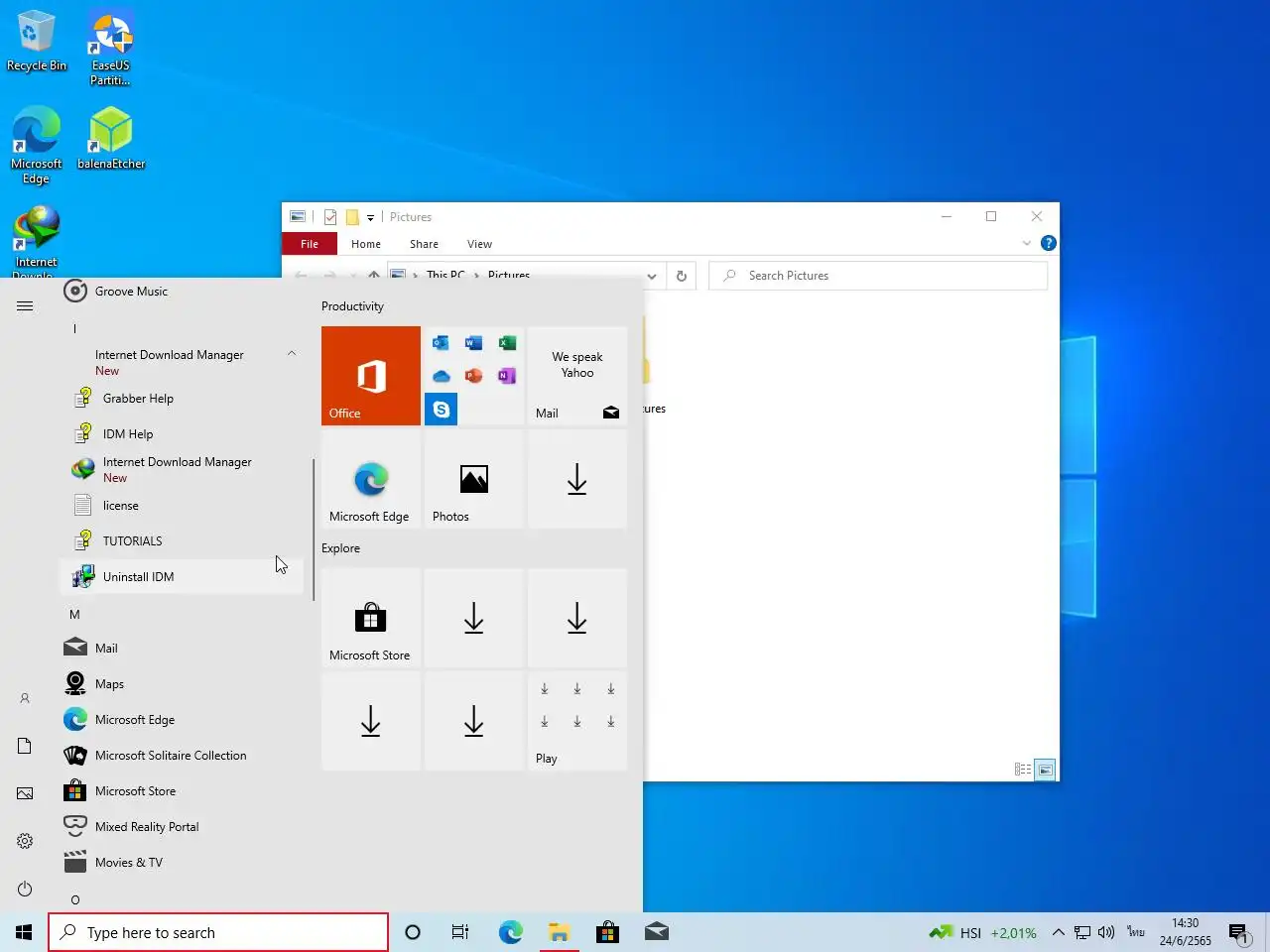
Task: Open Movies & TV
Action: (x=182, y=862)
